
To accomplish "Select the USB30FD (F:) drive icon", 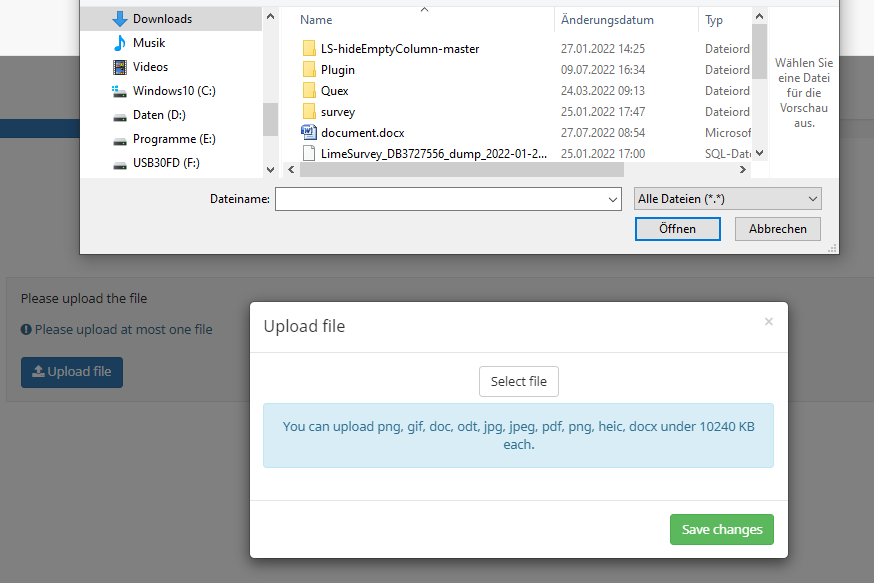I will 120,163.
